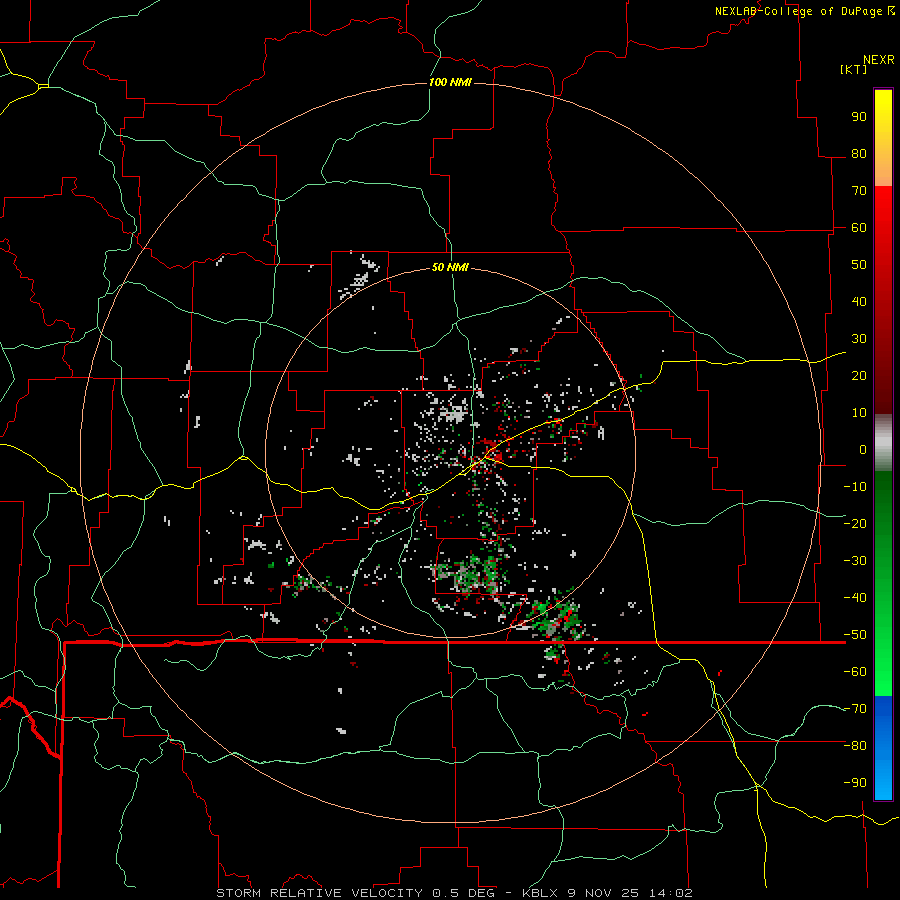
Task: Click the -70 value on velocity scale
Action: (855, 709)
